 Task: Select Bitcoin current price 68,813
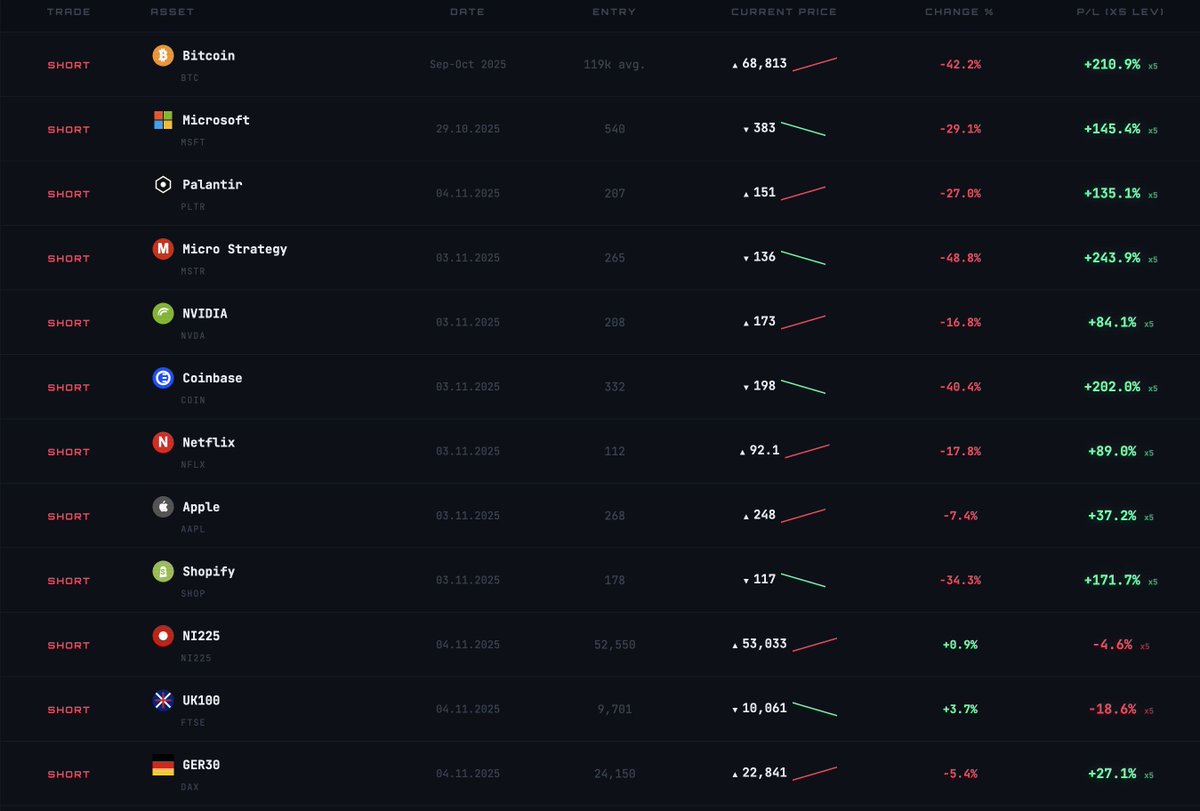[764, 64]
